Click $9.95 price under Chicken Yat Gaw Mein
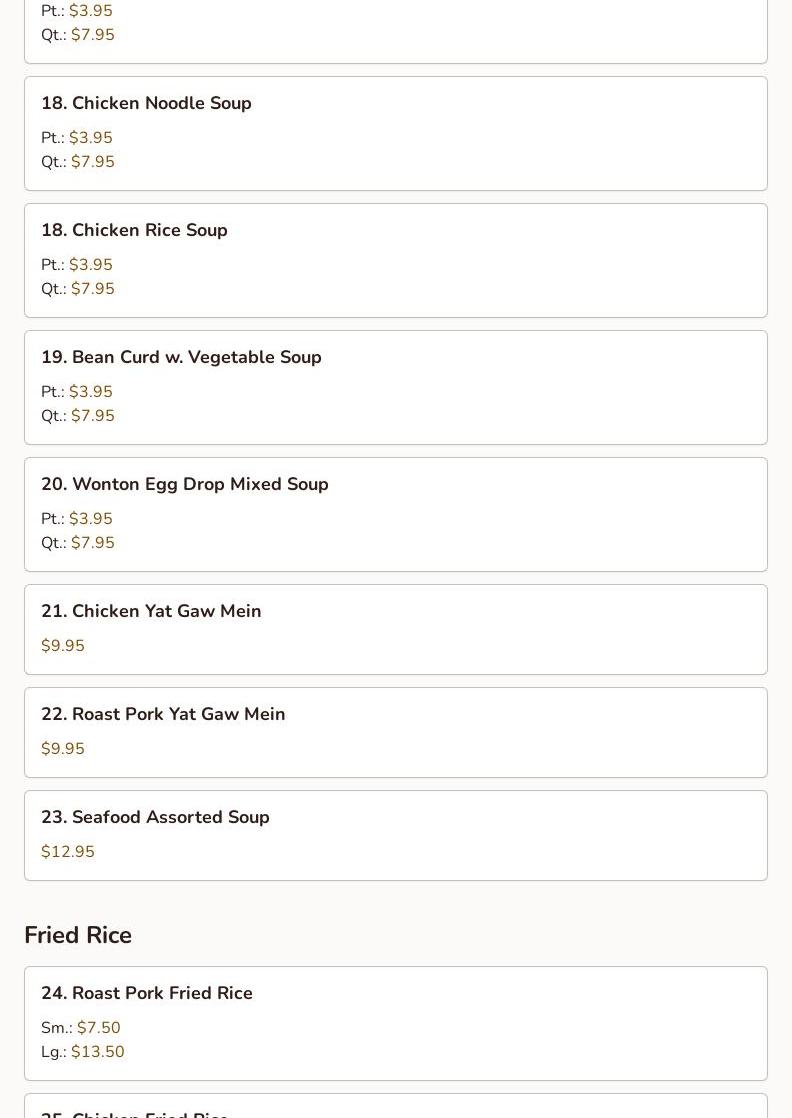This screenshot has width=792, height=1118. (x=63, y=645)
